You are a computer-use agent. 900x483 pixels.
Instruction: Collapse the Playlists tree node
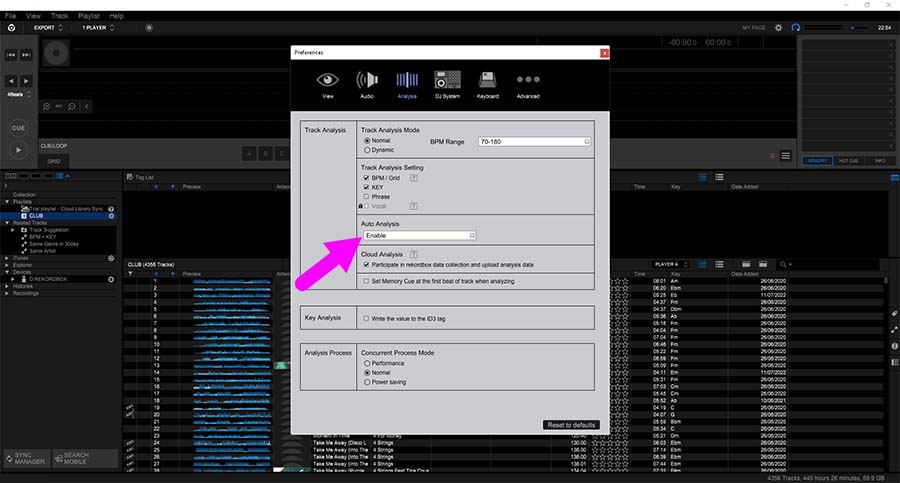pos(7,202)
